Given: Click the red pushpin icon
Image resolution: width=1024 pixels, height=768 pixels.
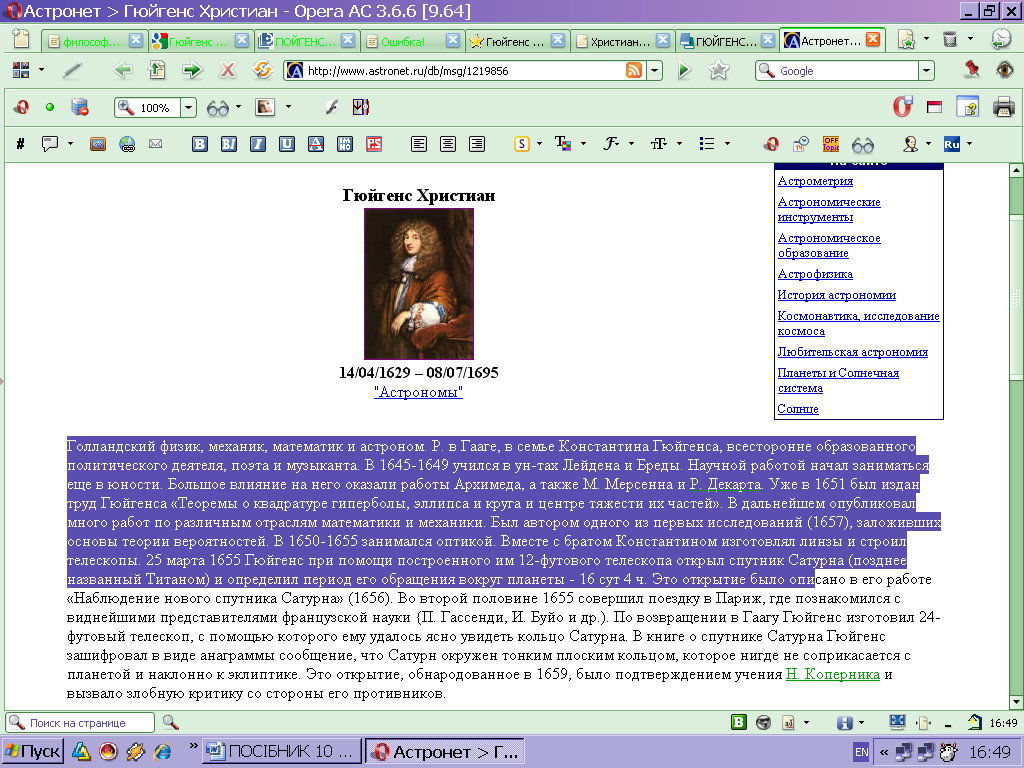Looking at the screenshot, I should coord(972,69).
